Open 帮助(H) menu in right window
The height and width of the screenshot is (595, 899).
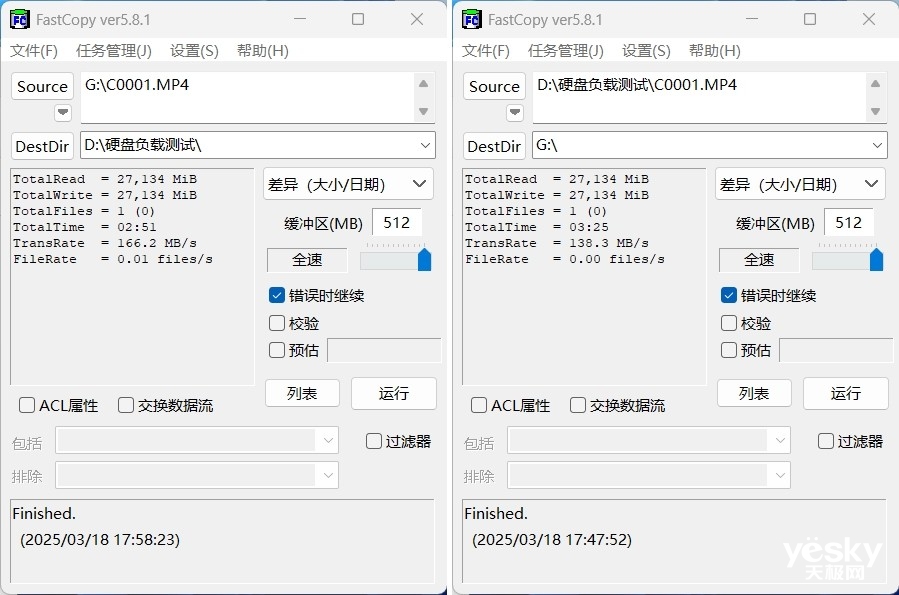714,51
